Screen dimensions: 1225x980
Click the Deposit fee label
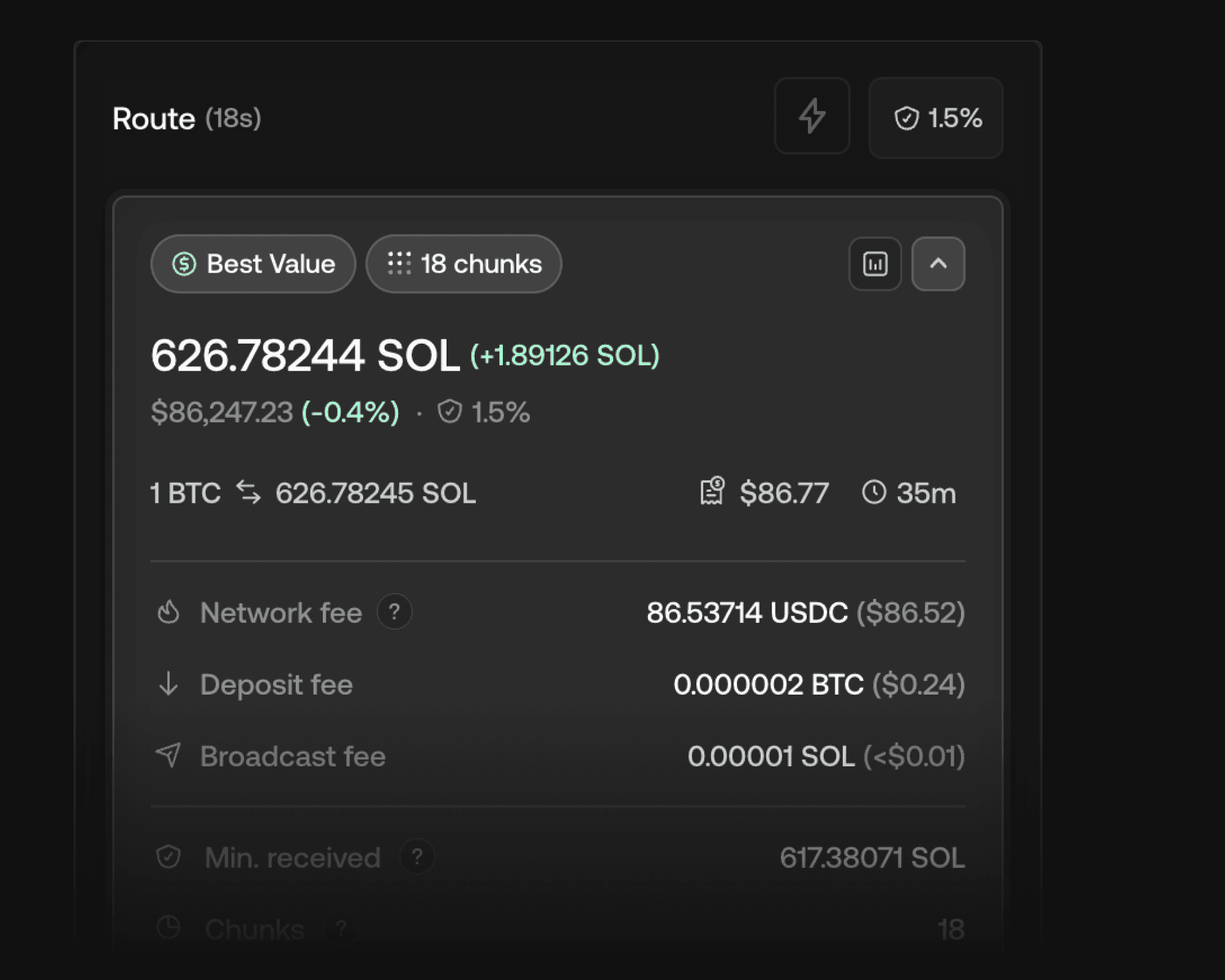click(x=276, y=684)
